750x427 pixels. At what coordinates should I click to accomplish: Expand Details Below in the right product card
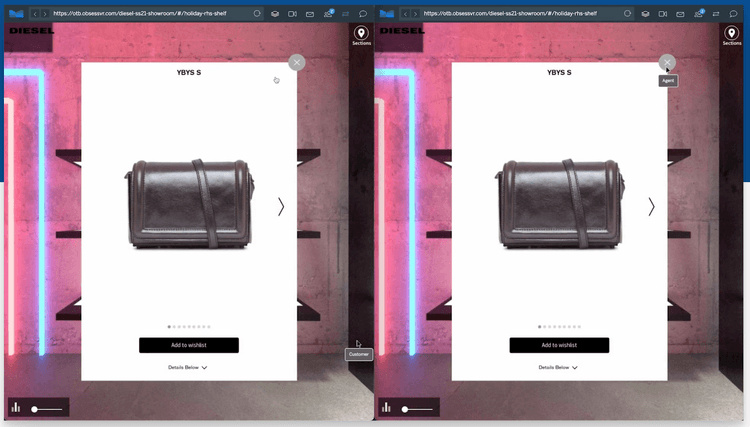[x=558, y=368]
